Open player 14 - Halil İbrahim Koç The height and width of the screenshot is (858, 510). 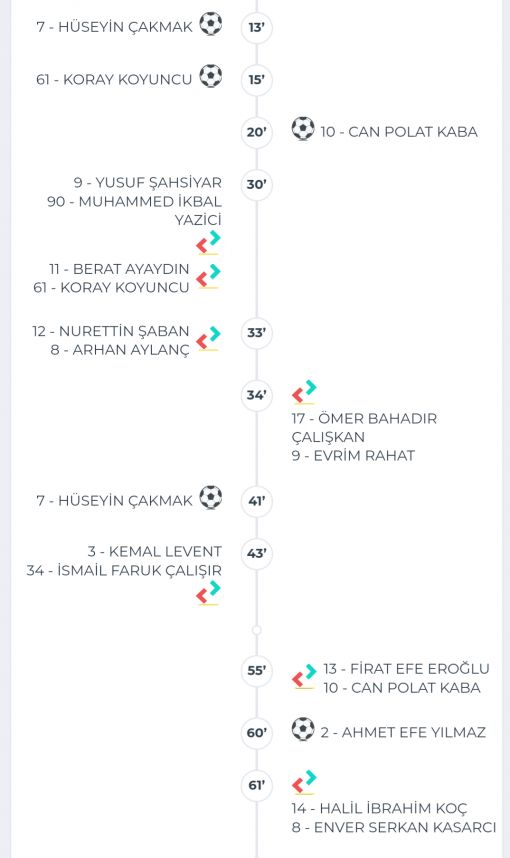tap(380, 808)
